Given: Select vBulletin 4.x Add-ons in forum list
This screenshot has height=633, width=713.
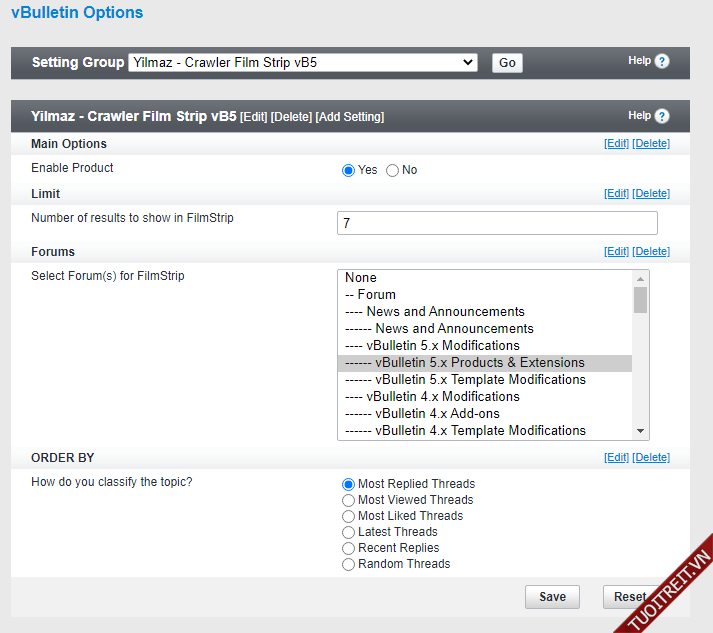Looking at the screenshot, I should (x=437, y=414).
